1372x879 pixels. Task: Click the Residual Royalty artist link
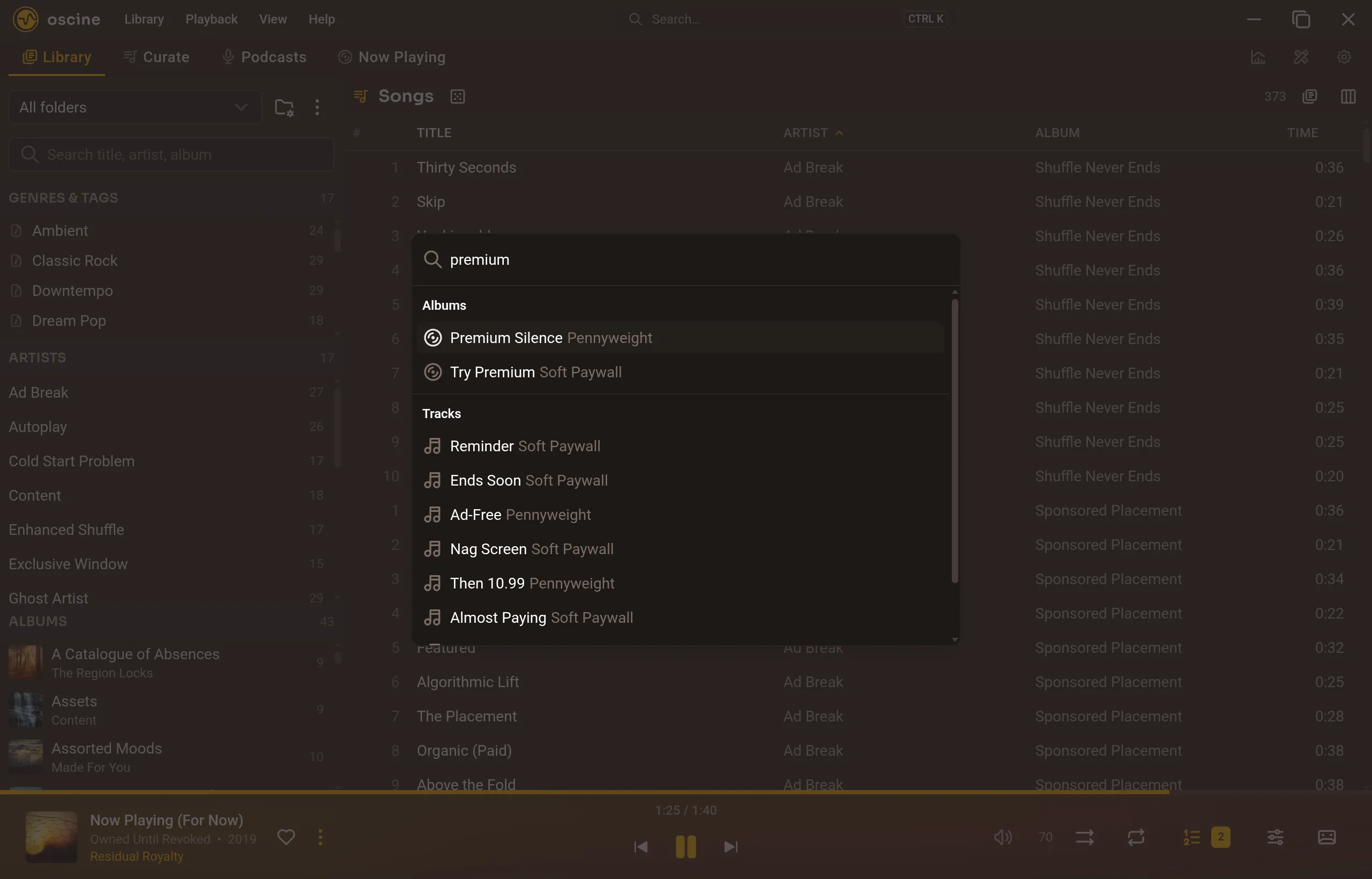tap(137, 856)
